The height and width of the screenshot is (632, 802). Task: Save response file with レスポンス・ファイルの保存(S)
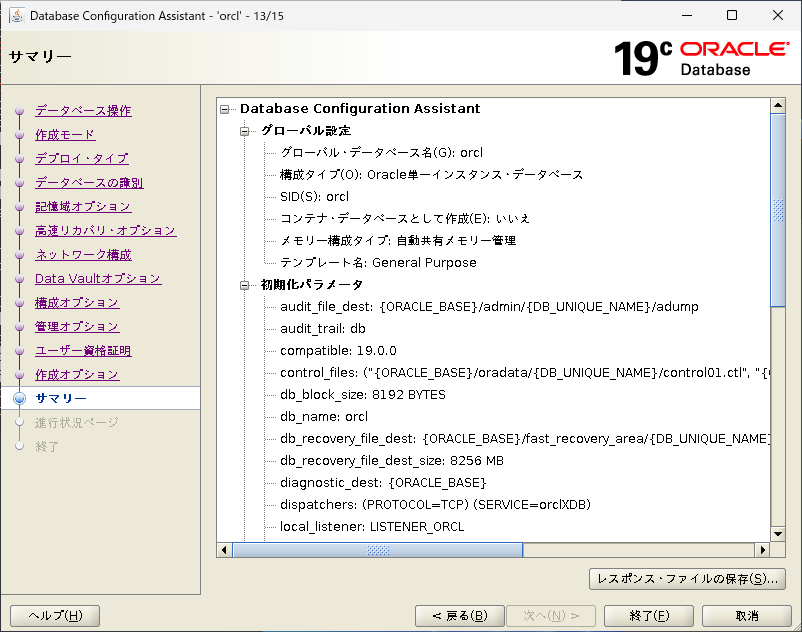point(687,579)
